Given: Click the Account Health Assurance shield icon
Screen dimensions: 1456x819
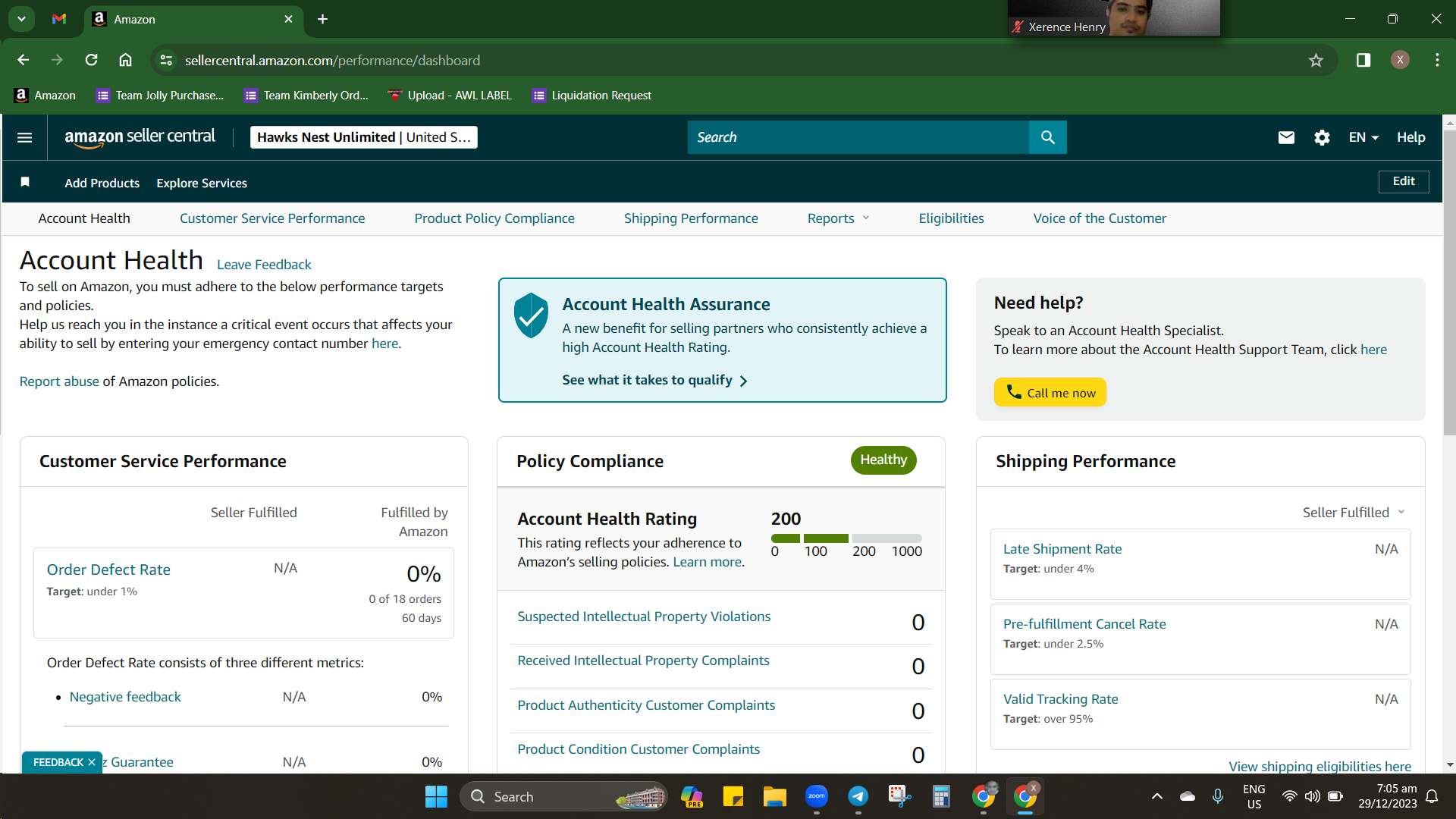Looking at the screenshot, I should (x=531, y=315).
